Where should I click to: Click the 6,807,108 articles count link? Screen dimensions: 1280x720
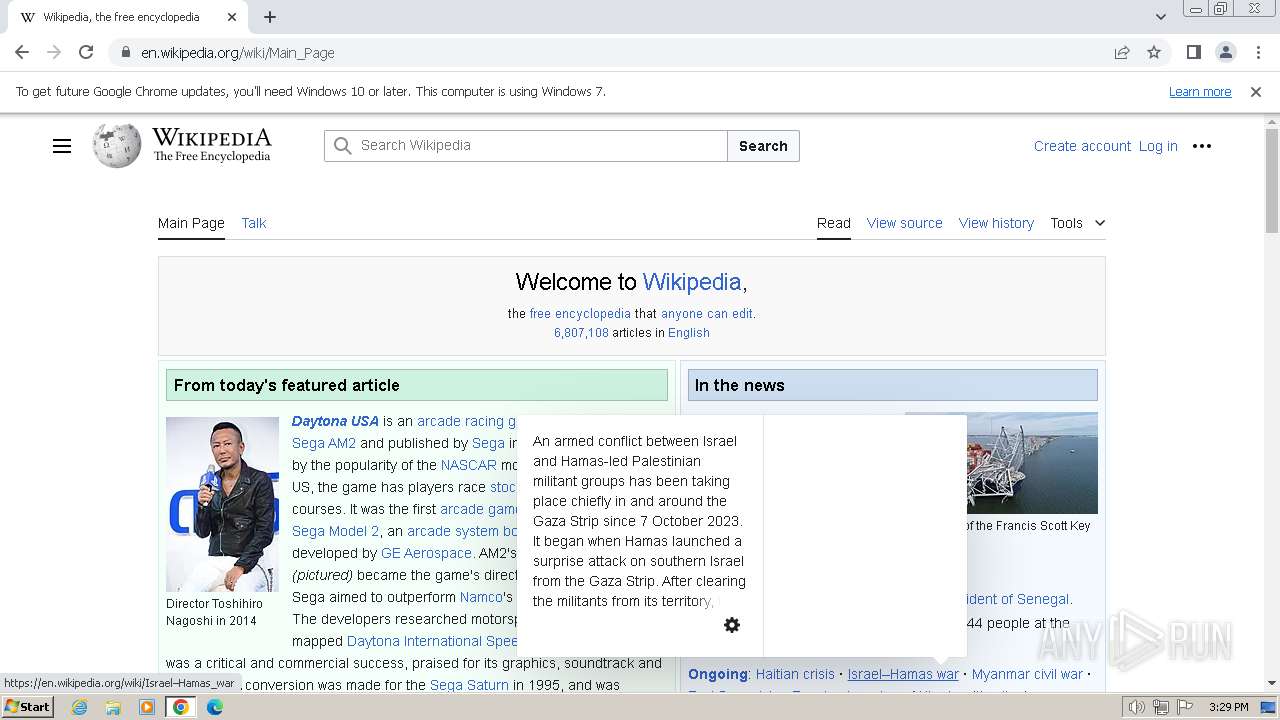(581, 333)
